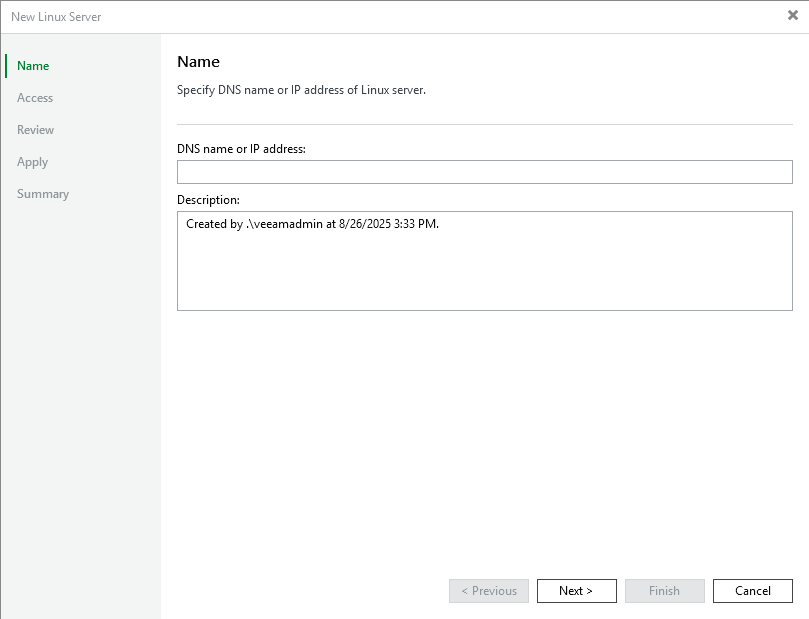Click the green active-step indicator bar
This screenshot has height=619, width=809.
coord(6,66)
